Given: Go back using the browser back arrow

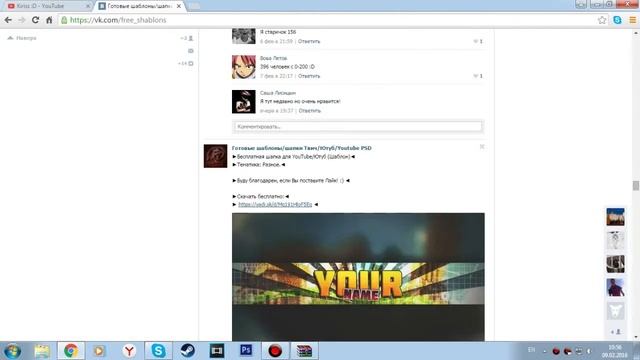Looking at the screenshot, I should pyautogui.click(x=8, y=20).
